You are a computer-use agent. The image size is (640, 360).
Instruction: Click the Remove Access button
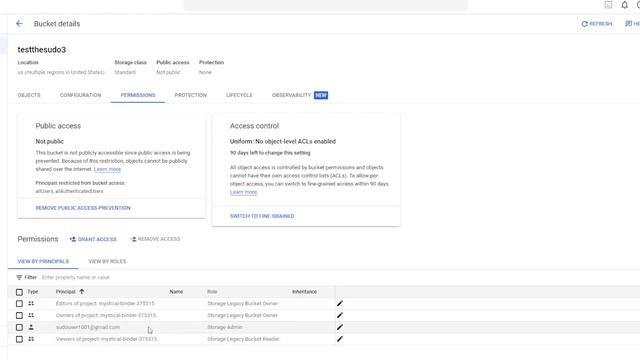tap(155, 239)
